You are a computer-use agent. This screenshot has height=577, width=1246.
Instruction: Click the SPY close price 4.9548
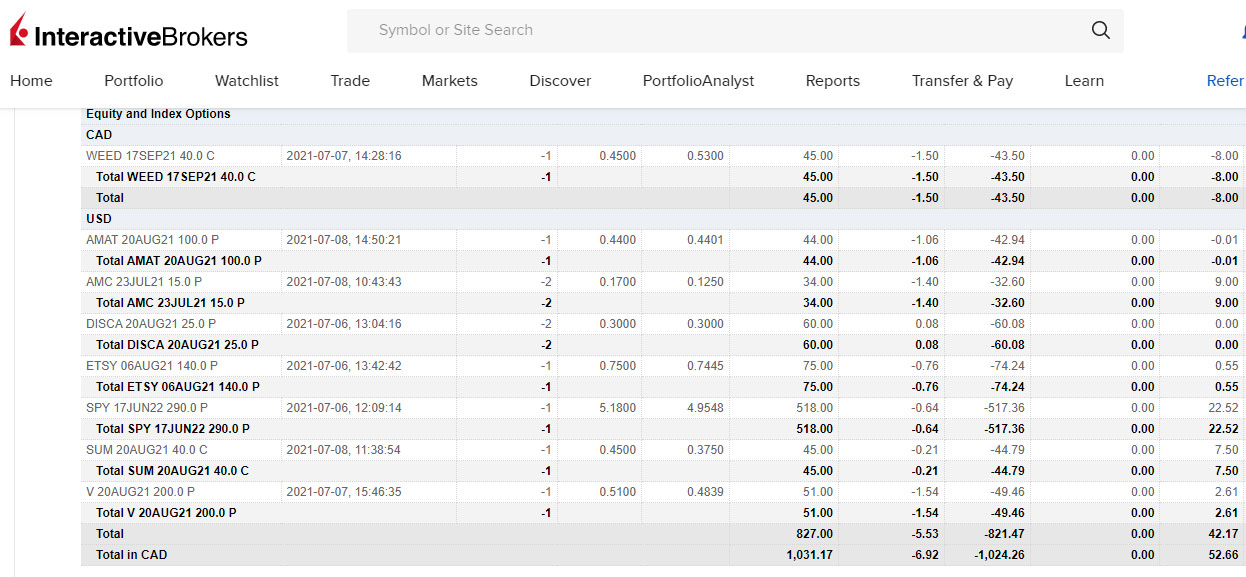[705, 408]
